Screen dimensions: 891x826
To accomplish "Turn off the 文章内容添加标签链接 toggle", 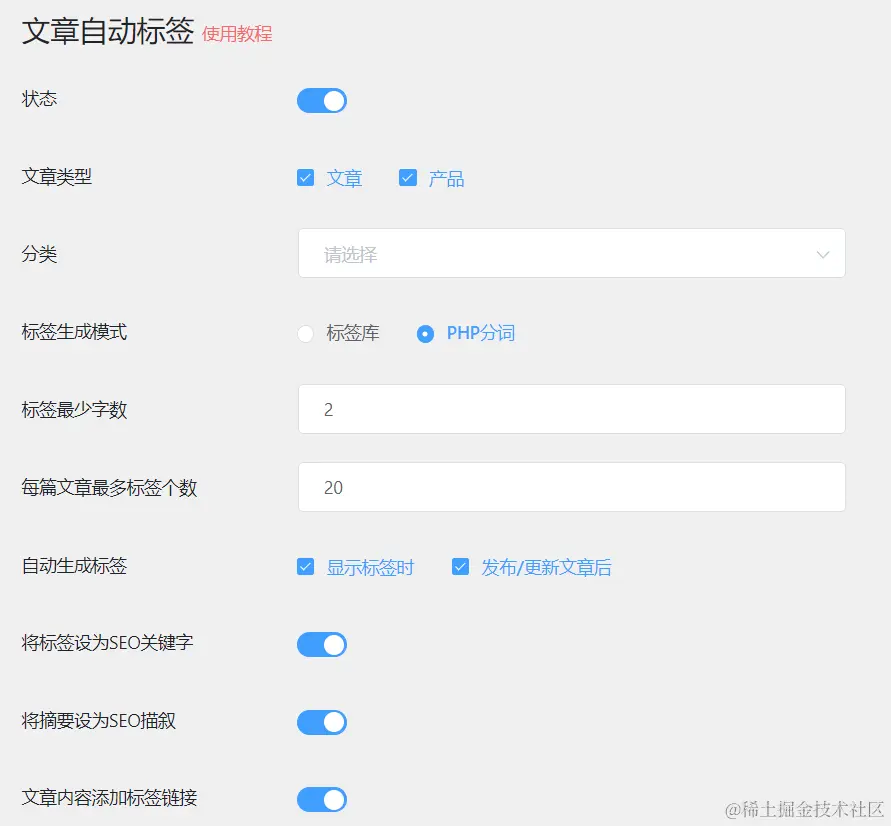I will (321, 799).
